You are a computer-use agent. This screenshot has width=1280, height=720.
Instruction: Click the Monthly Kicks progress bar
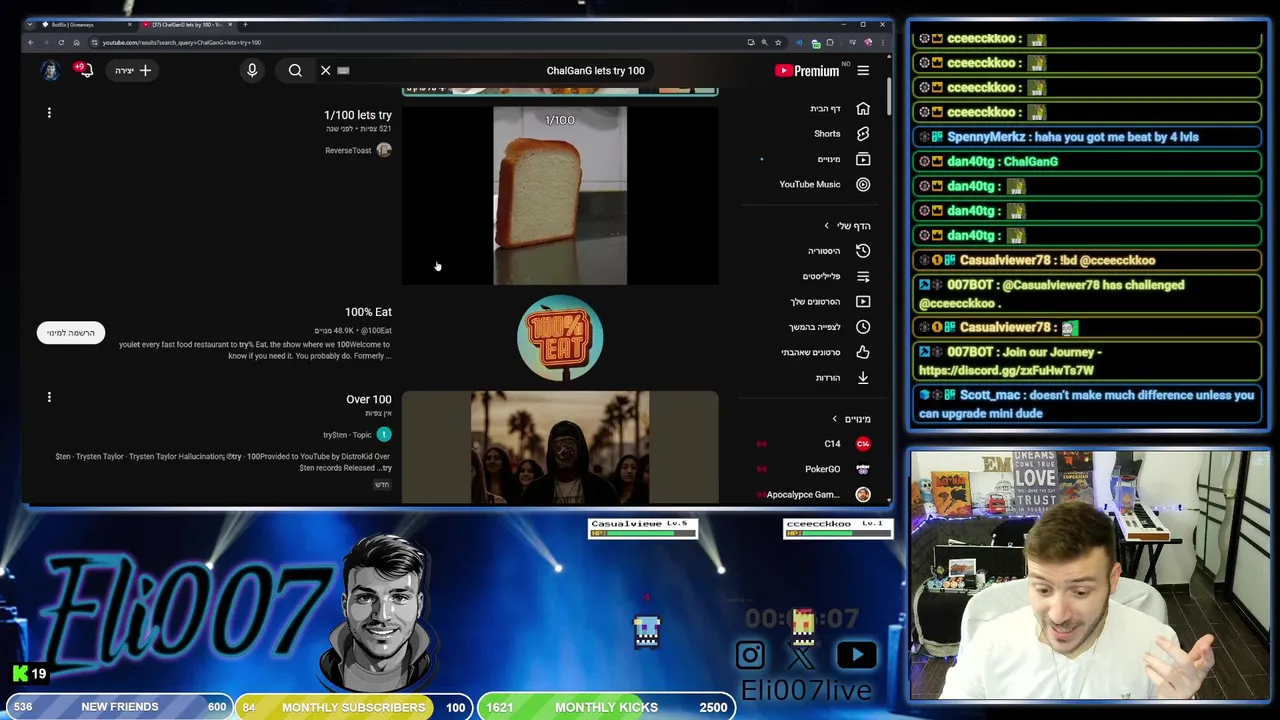pos(606,707)
